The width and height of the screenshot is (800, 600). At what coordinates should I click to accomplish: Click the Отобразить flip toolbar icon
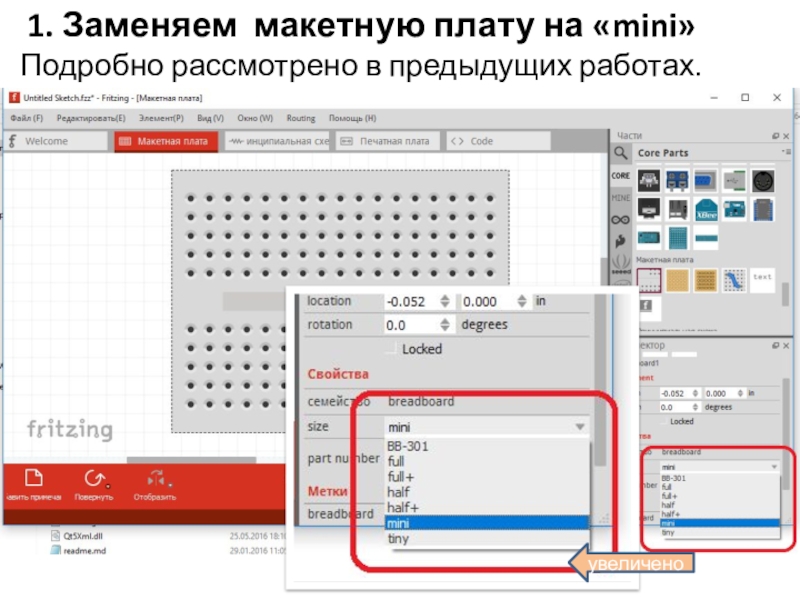[x=155, y=478]
